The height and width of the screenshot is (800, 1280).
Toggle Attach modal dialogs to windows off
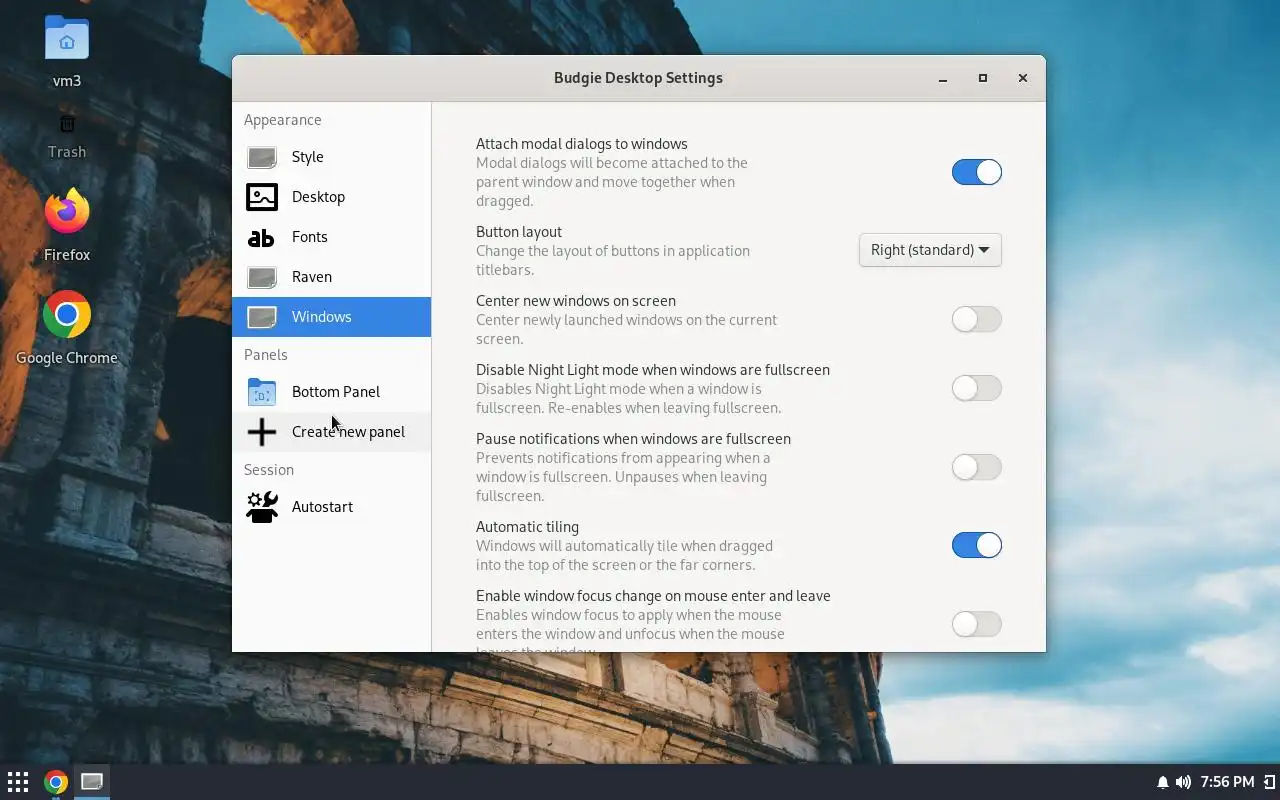coord(977,172)
